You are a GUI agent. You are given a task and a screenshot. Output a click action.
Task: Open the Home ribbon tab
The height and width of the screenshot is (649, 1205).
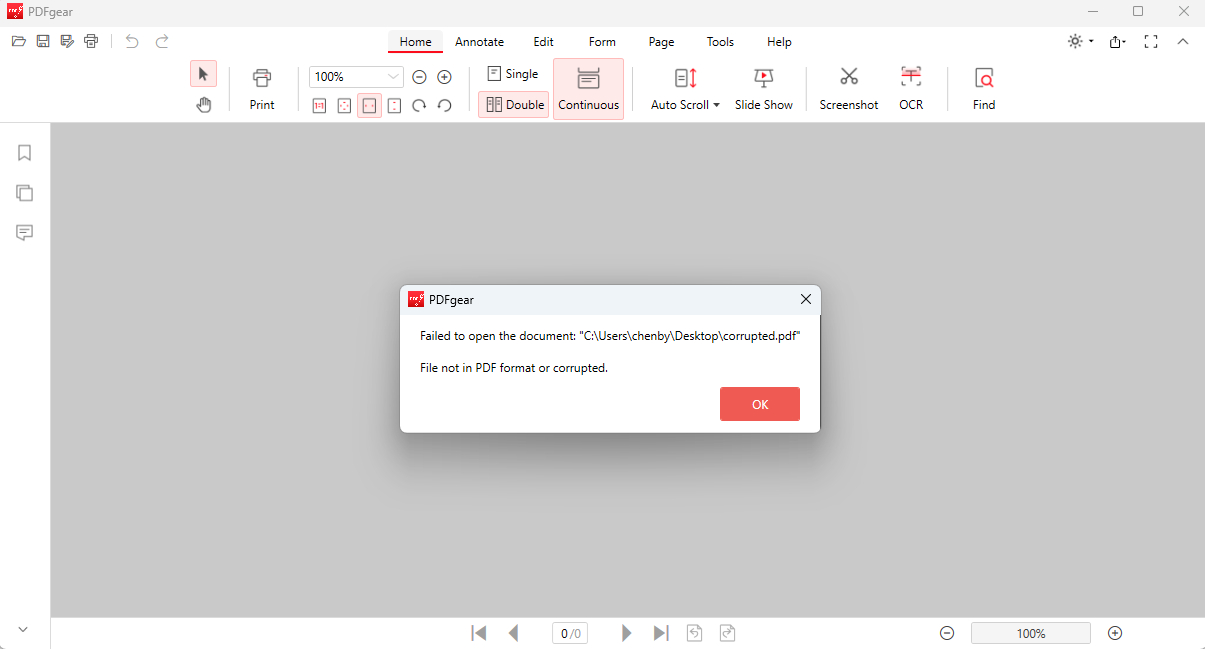[x=415, y=42]
